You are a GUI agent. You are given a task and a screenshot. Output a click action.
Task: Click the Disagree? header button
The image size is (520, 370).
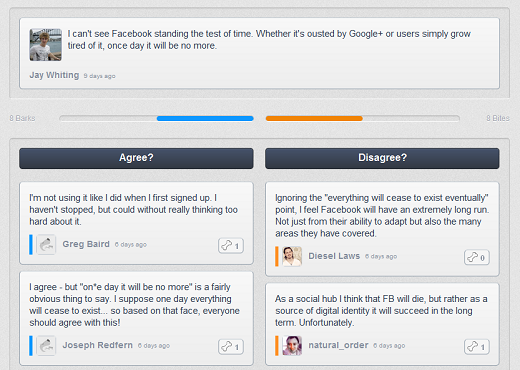(382, 158)
